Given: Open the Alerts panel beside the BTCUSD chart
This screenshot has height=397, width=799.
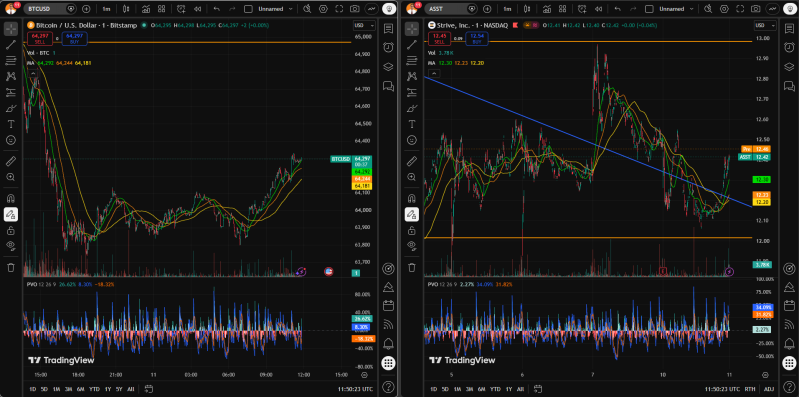Looking at the screenshot, I should tap(388, 47).
